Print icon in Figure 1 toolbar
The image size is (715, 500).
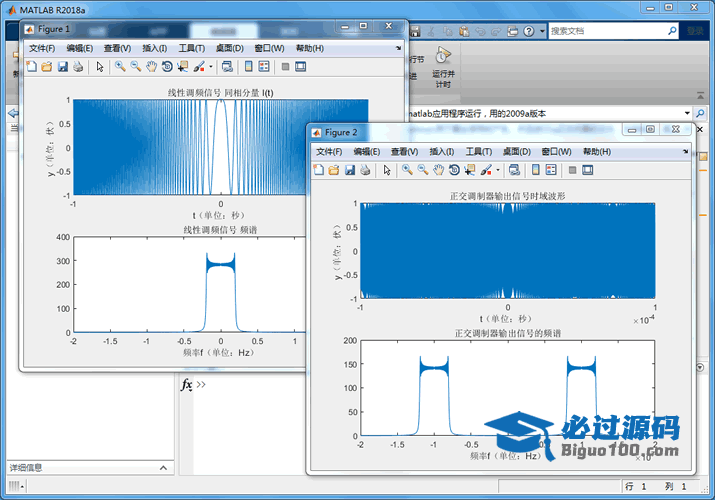coord(78,67)
